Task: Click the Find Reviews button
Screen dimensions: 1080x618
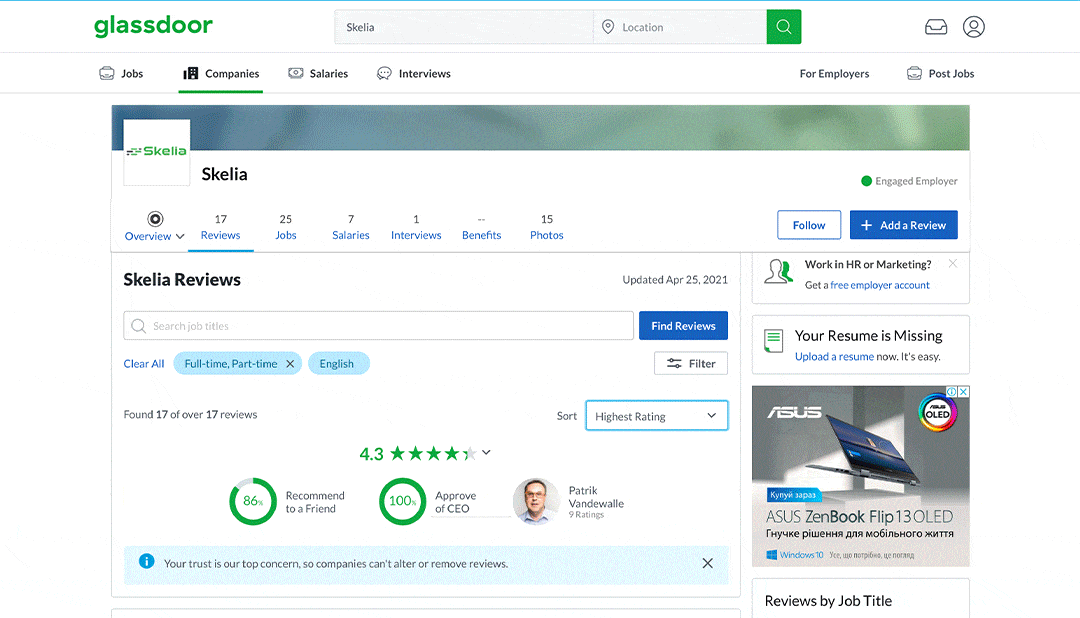Action: 683,326
